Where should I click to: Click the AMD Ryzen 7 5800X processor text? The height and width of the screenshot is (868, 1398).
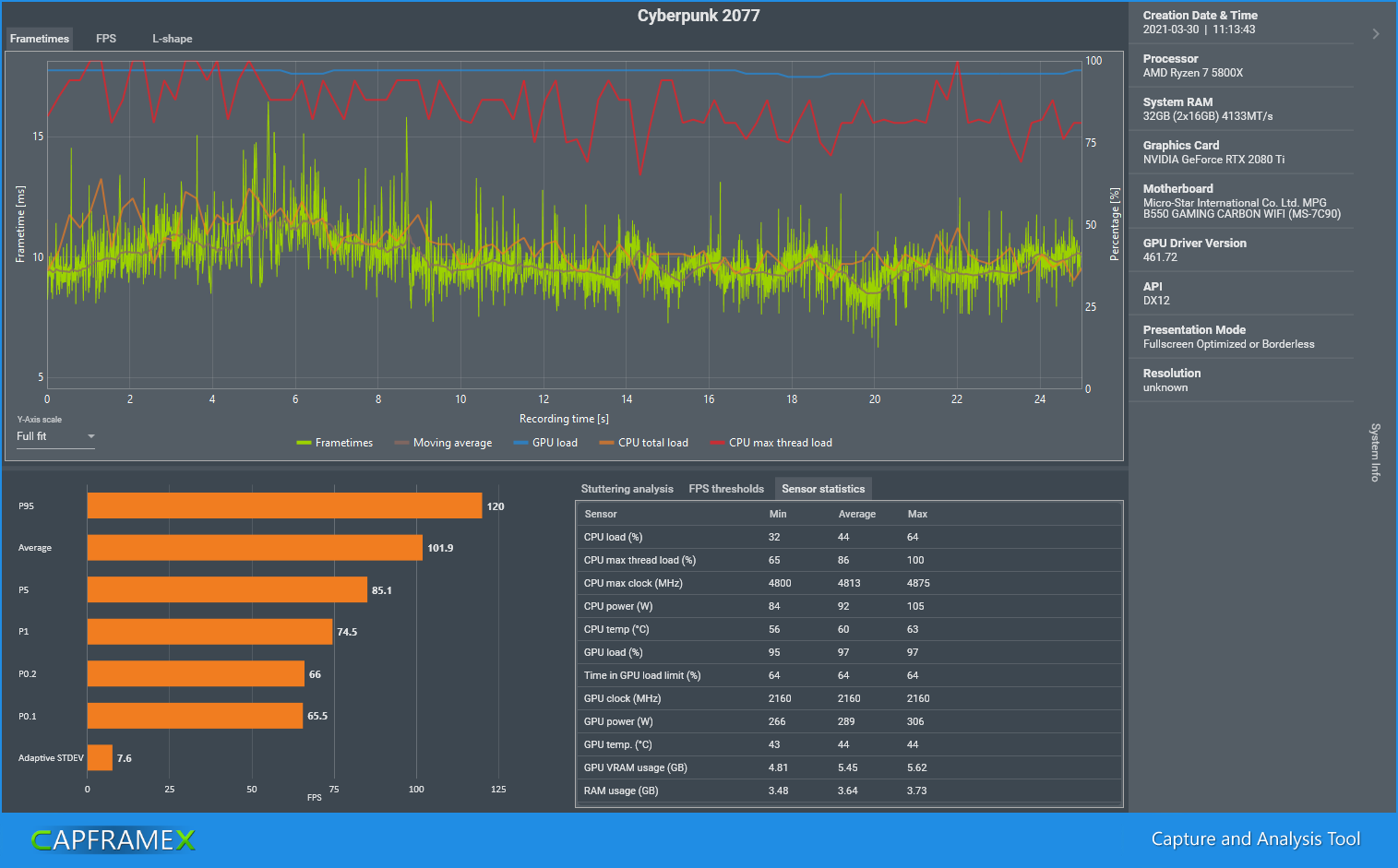click(1193, 73)
